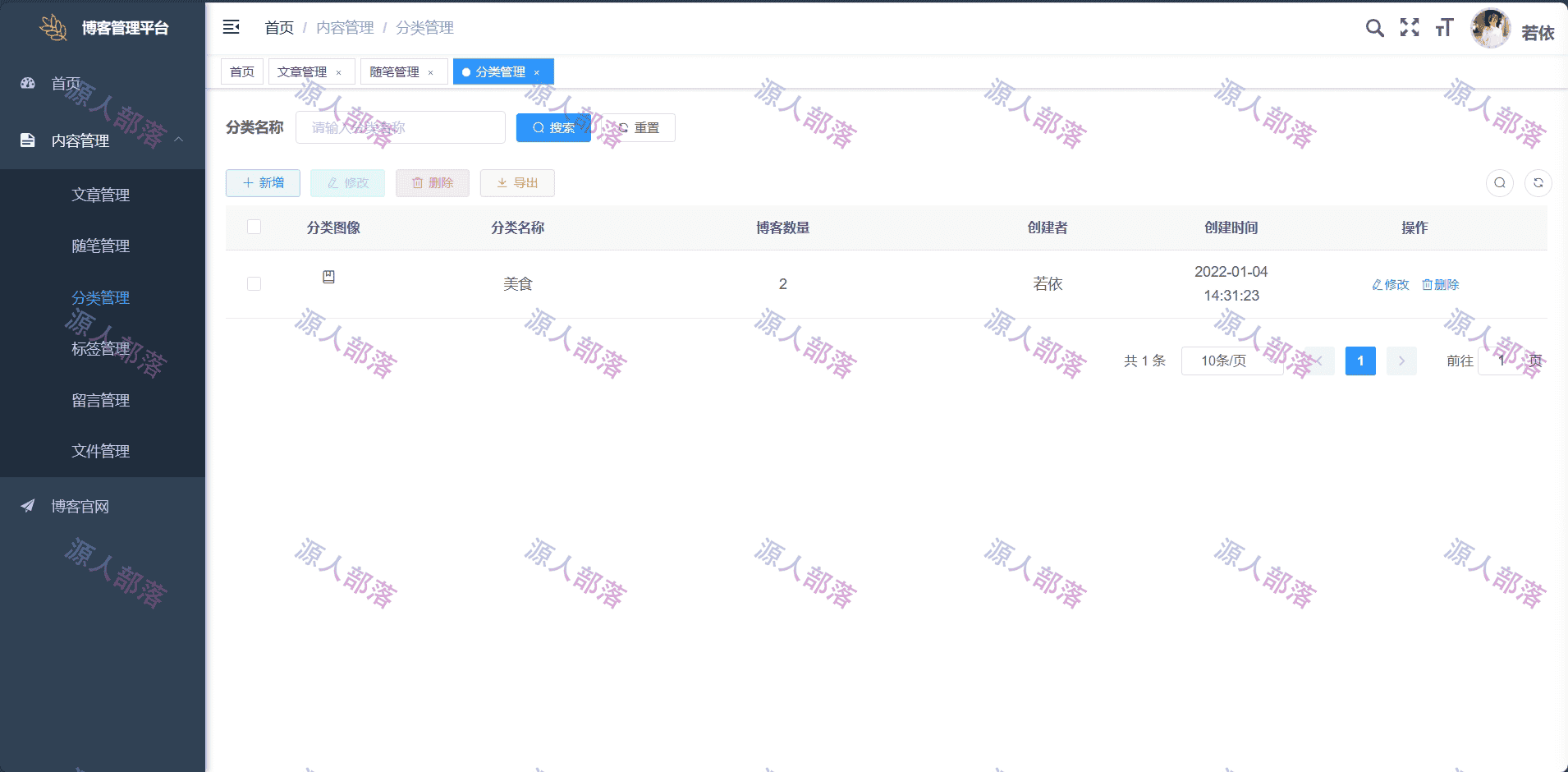Open 文章管理 in the sidebar
Screen dimensions: 1568x772
click(x=103, y=195)
